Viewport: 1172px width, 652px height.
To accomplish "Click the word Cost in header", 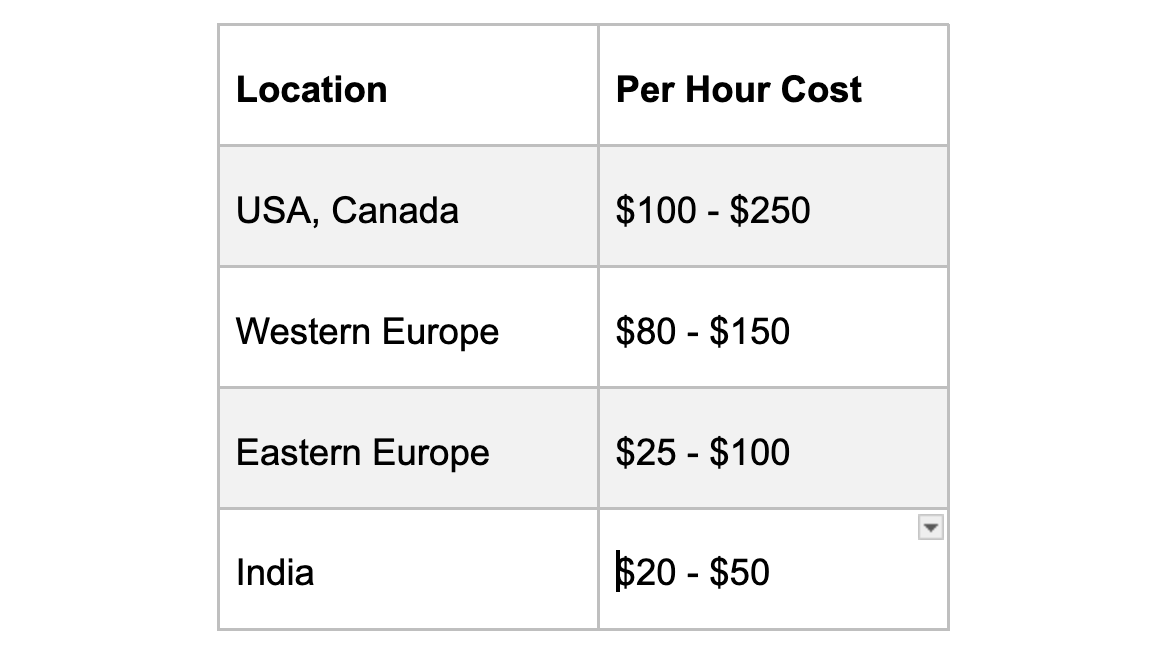I will coord(821,90).
